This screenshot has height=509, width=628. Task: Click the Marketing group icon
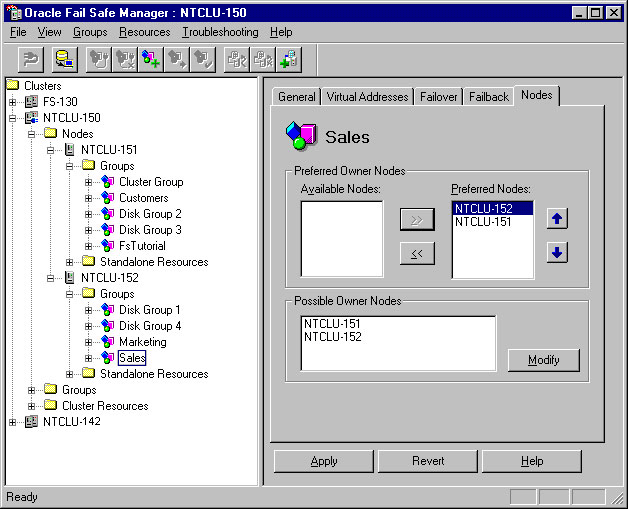tap(107, 342)
